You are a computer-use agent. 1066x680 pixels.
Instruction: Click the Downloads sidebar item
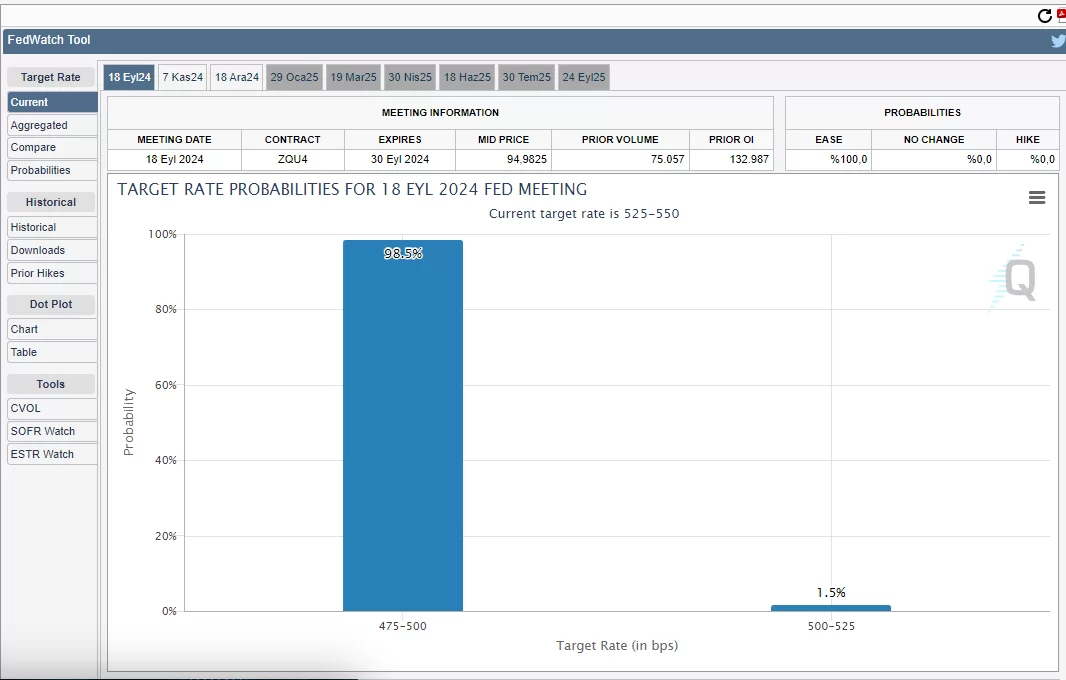click(x=52, y=251)
